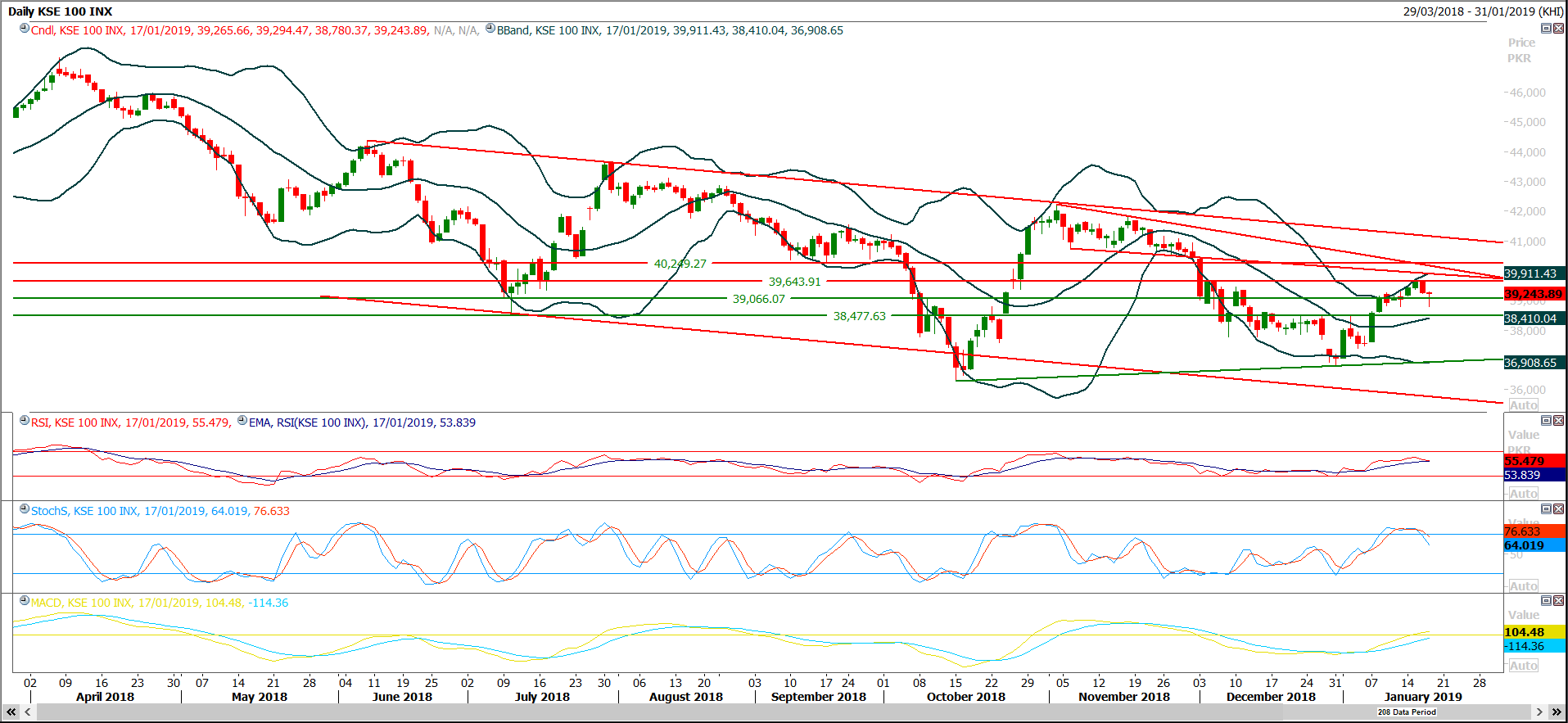The width and height of the screenshot is (1568, 723).
Task: Click the Cndl, KSE 100 INX series label
Action: click(77, 30)
